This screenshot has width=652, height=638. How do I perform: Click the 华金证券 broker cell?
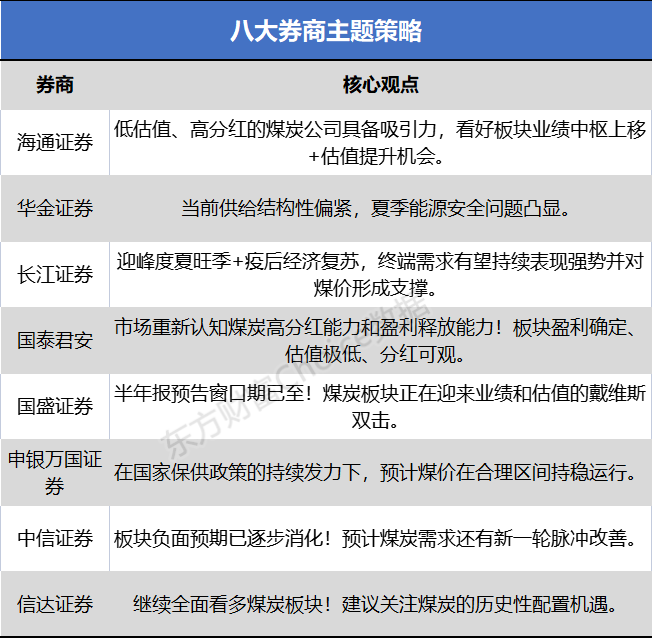(x=55, y=208)
